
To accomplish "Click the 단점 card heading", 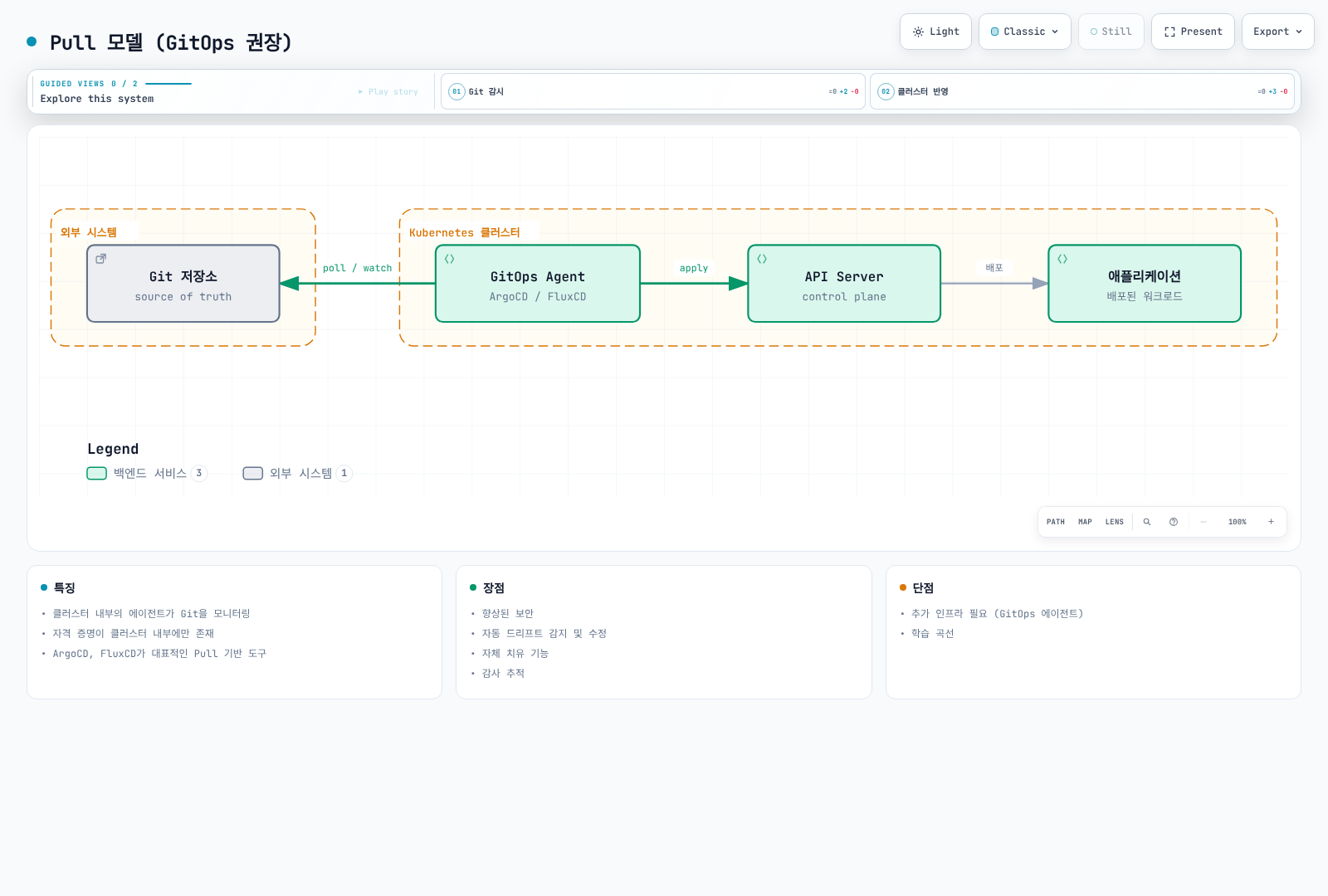I will point(923,587).
